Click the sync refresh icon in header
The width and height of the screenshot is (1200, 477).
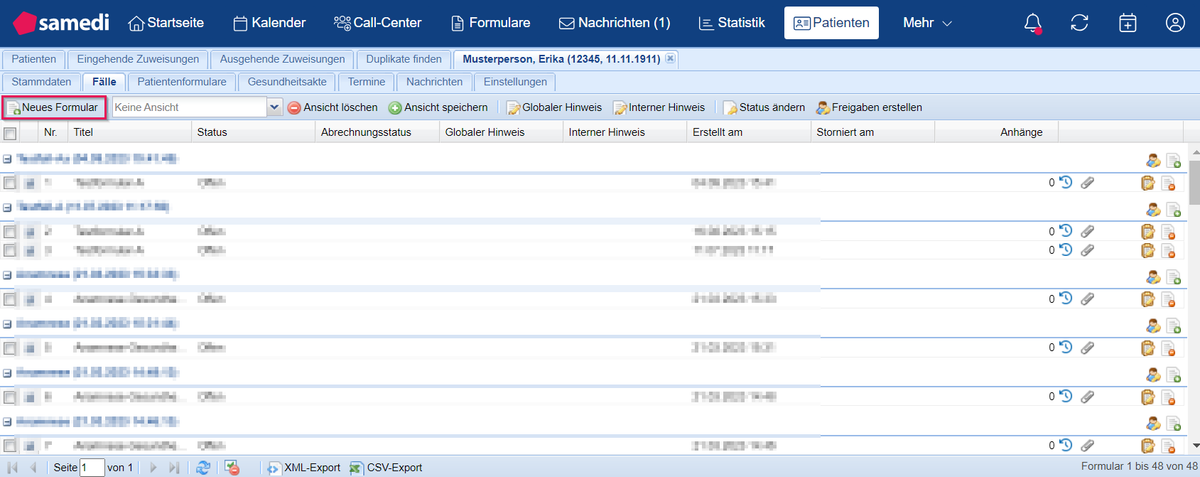pos(1079,23)
